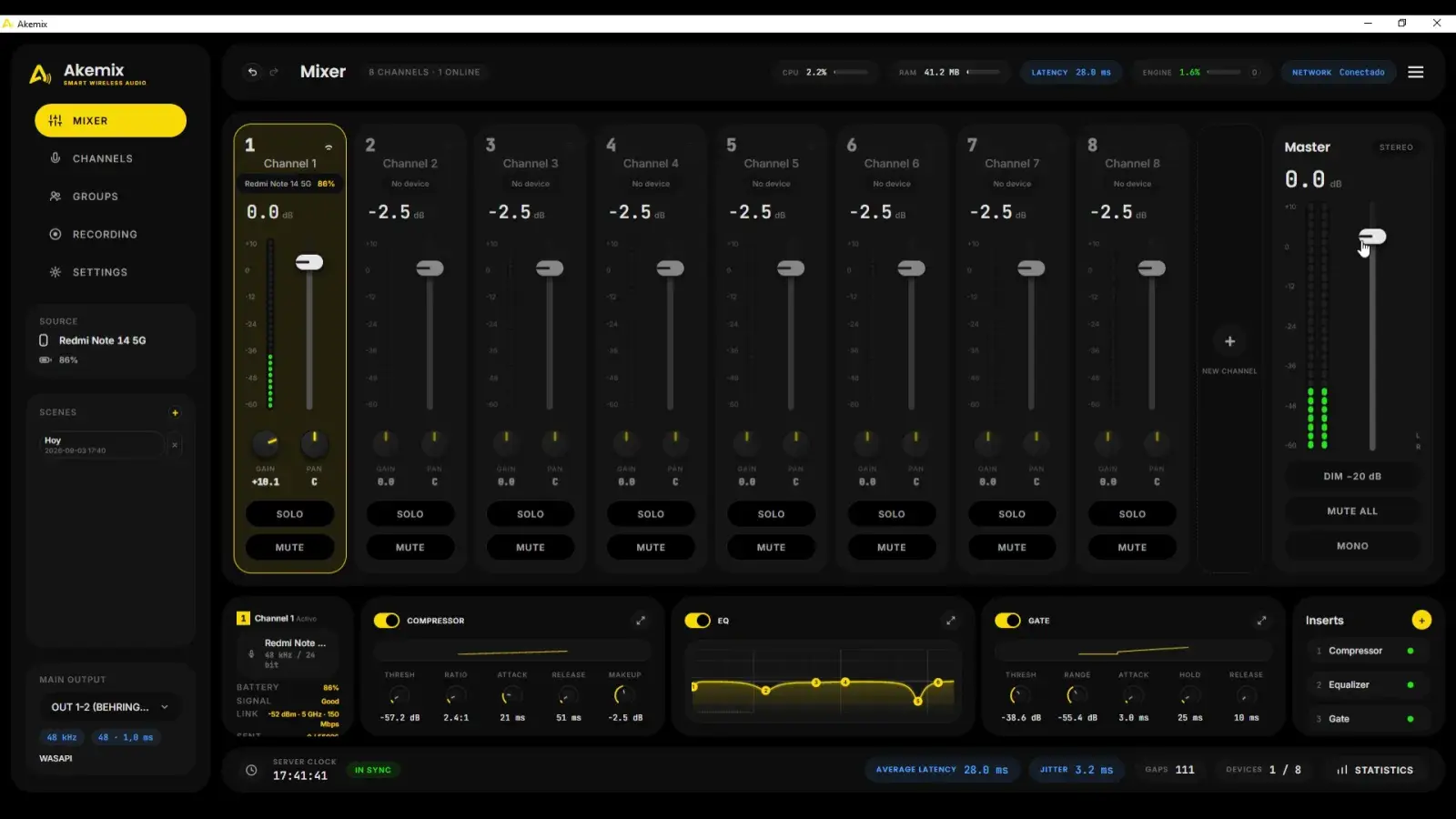Click the Mute All button

point(1352,511)
